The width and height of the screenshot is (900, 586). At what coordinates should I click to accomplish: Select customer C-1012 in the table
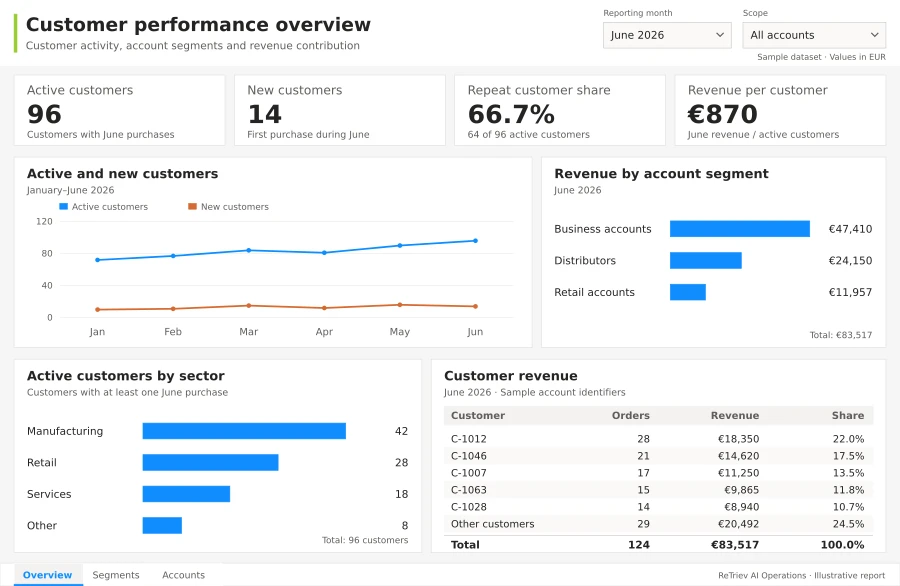tap(468, 438)
